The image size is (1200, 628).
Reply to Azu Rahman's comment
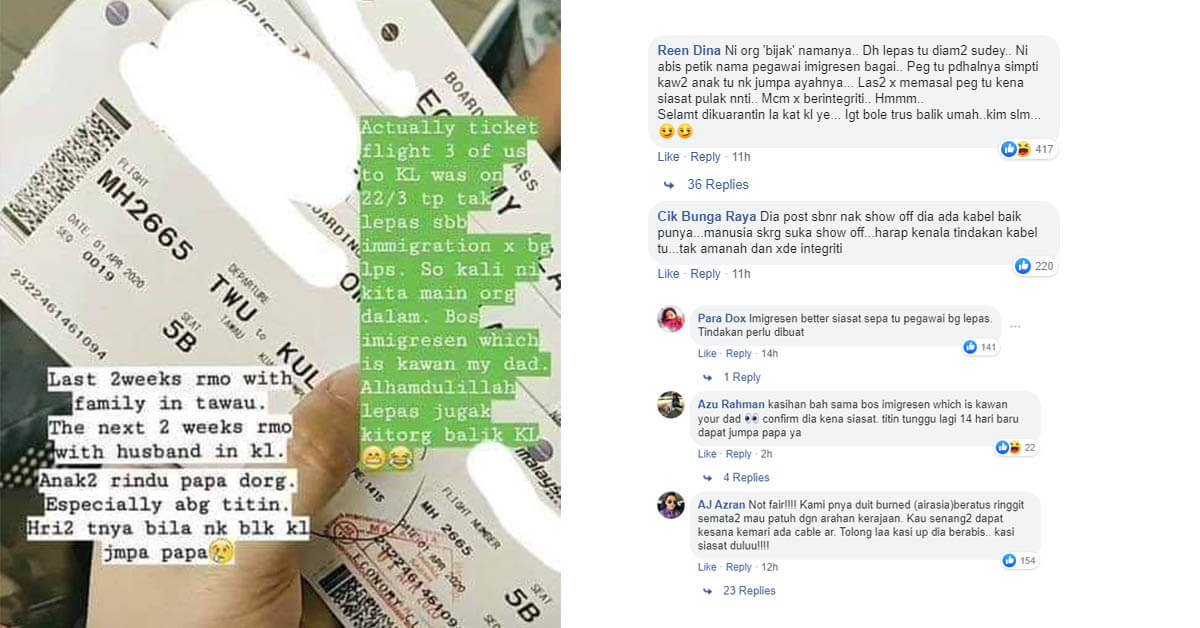(739, 454)
